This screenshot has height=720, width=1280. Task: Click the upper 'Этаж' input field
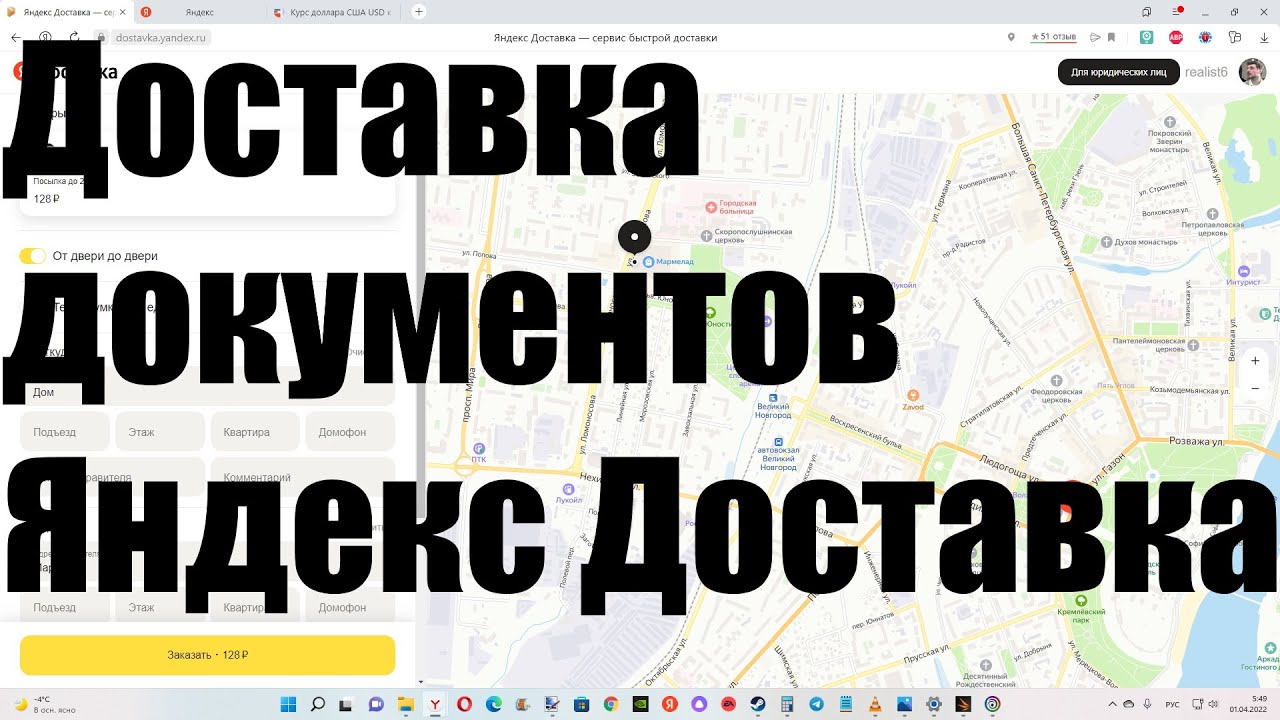point(160,432)
